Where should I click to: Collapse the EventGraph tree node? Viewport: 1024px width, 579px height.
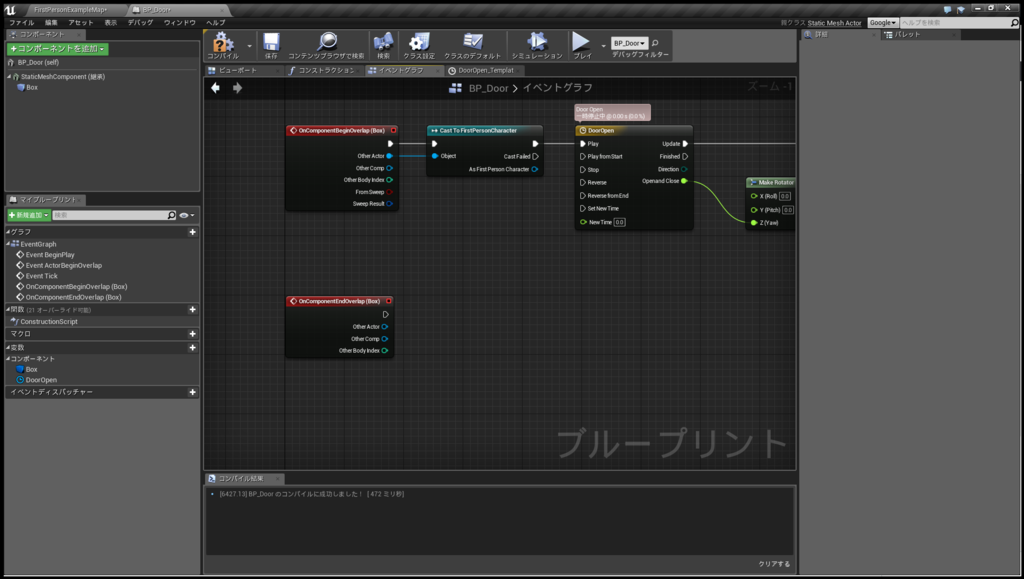click(8, 243)
